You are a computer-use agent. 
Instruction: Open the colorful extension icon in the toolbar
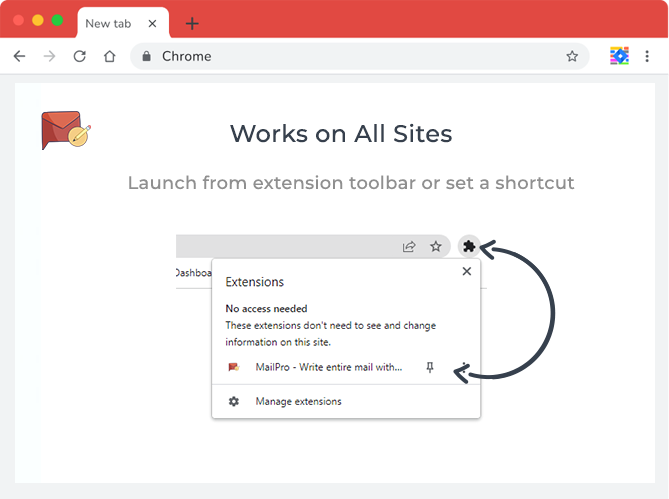click(x=619, y=57)
